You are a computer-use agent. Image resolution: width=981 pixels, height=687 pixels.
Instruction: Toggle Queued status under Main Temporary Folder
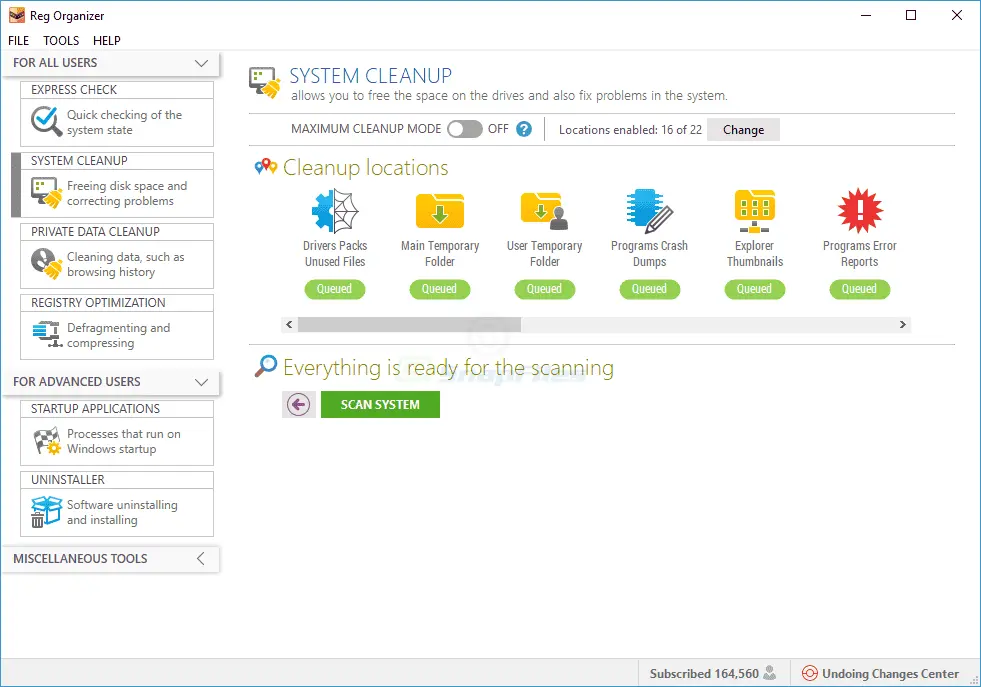[440, 289]
